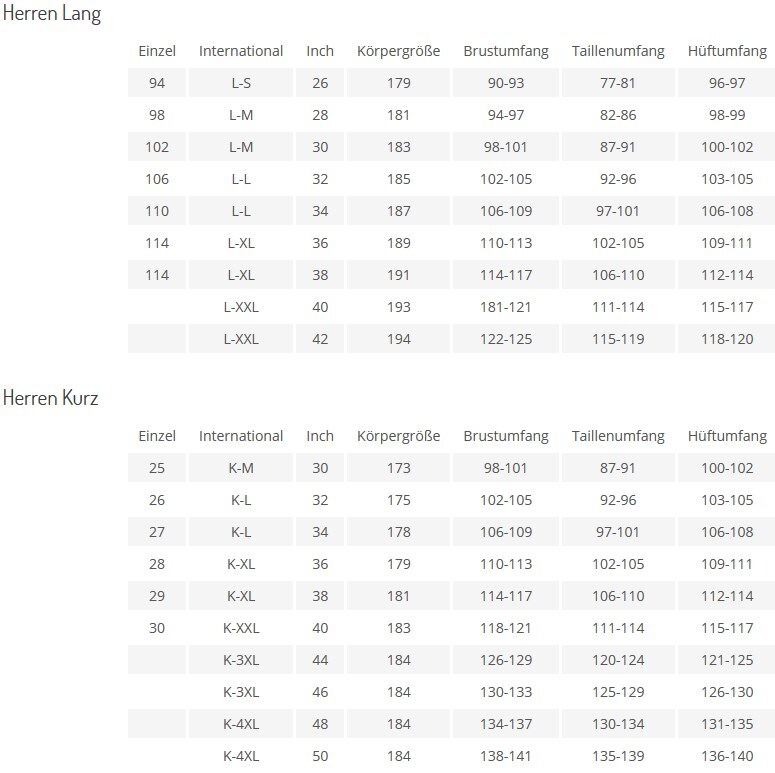Click the Einzel 94 cell
Image resolution: width=775 pixels, height=773 pixels.
[x=157, y=83]
